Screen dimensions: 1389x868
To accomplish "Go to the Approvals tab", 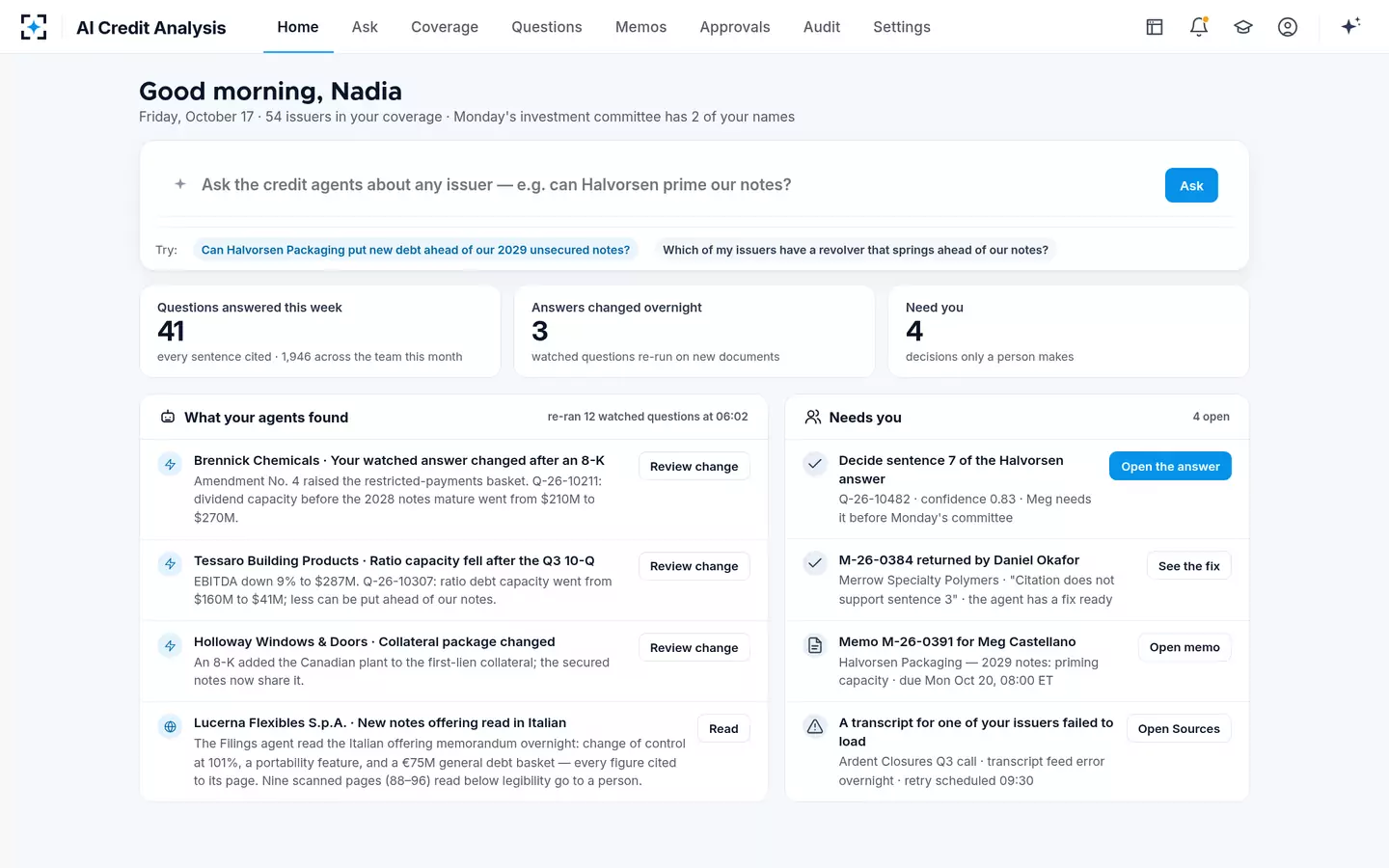I will tap(735, 27).
